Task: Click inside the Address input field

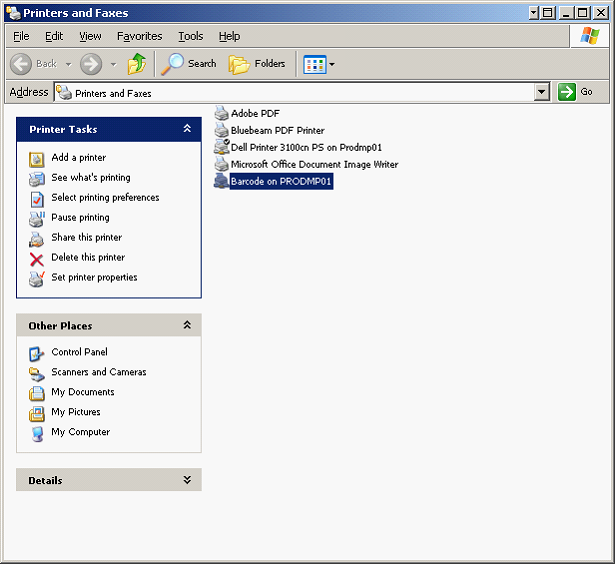Action: [300, 92]
